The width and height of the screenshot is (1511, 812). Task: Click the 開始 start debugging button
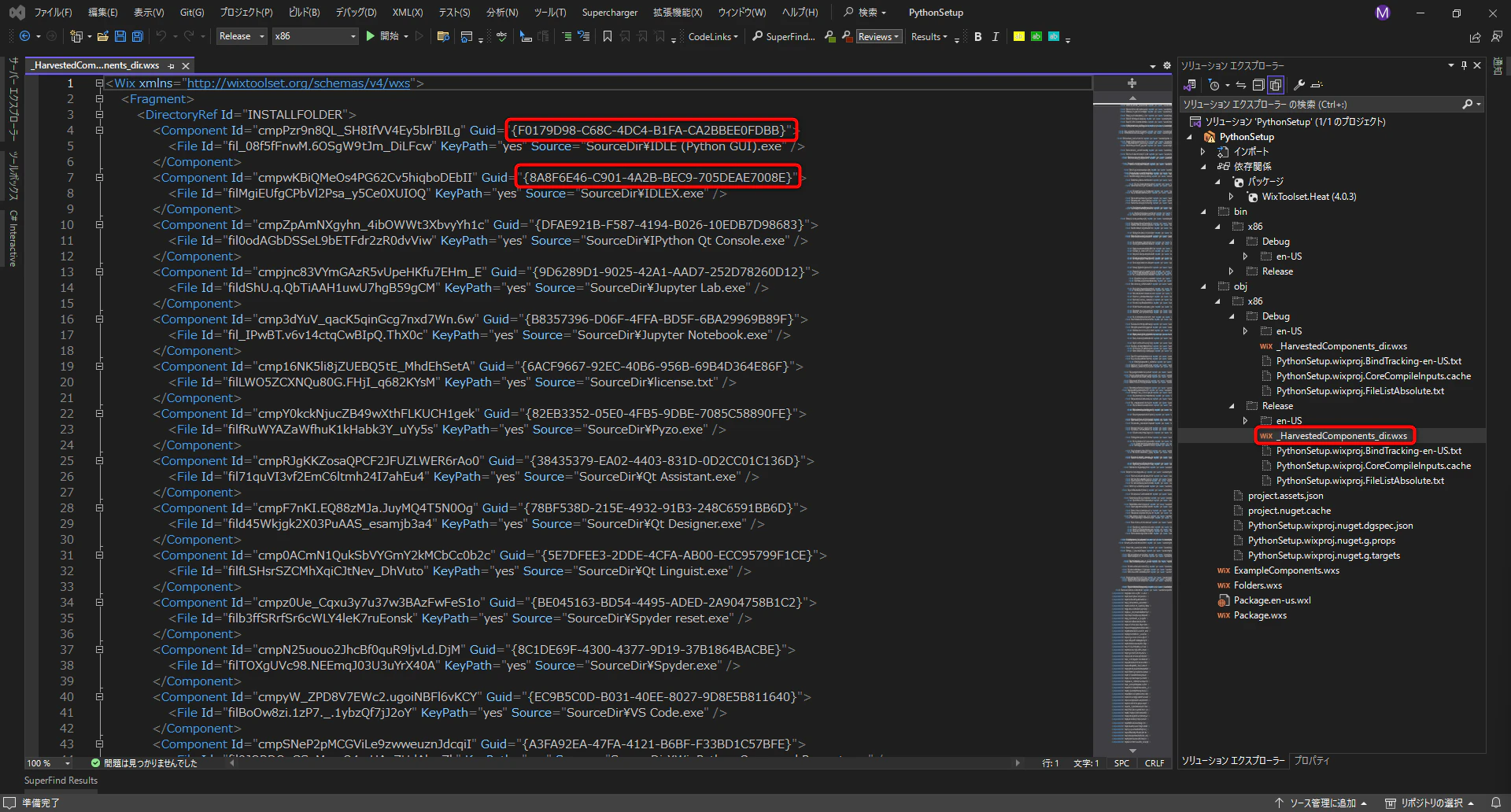click(382, 36)
